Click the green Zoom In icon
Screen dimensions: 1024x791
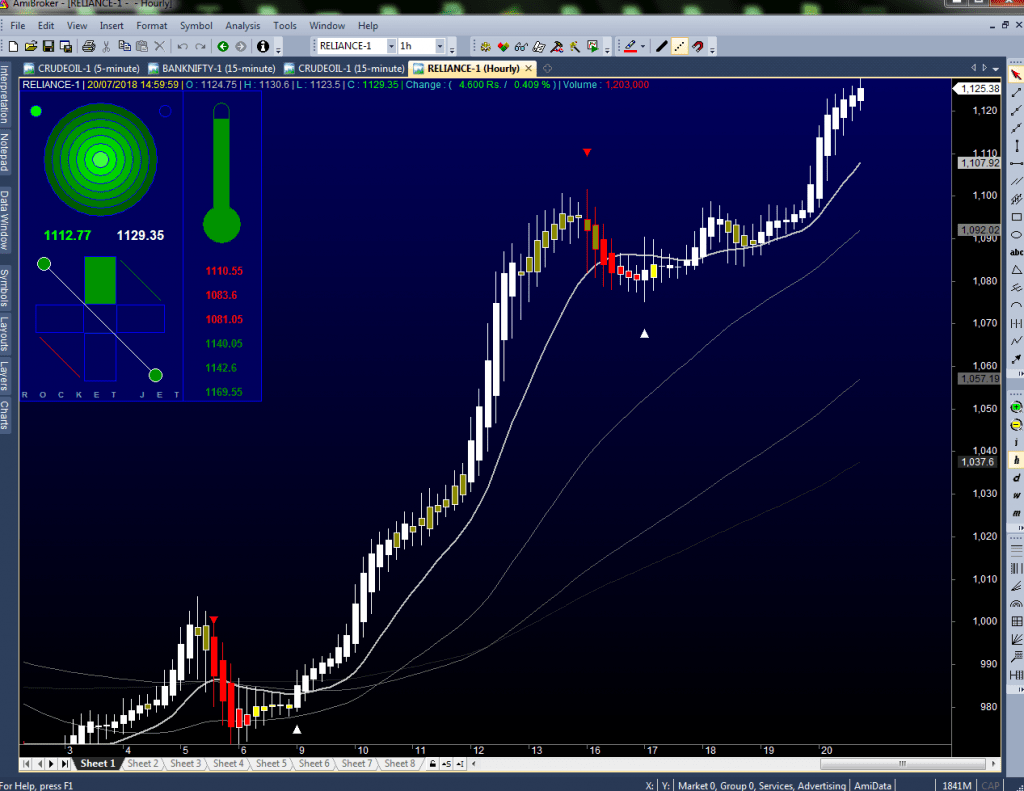click(1016, 407)
